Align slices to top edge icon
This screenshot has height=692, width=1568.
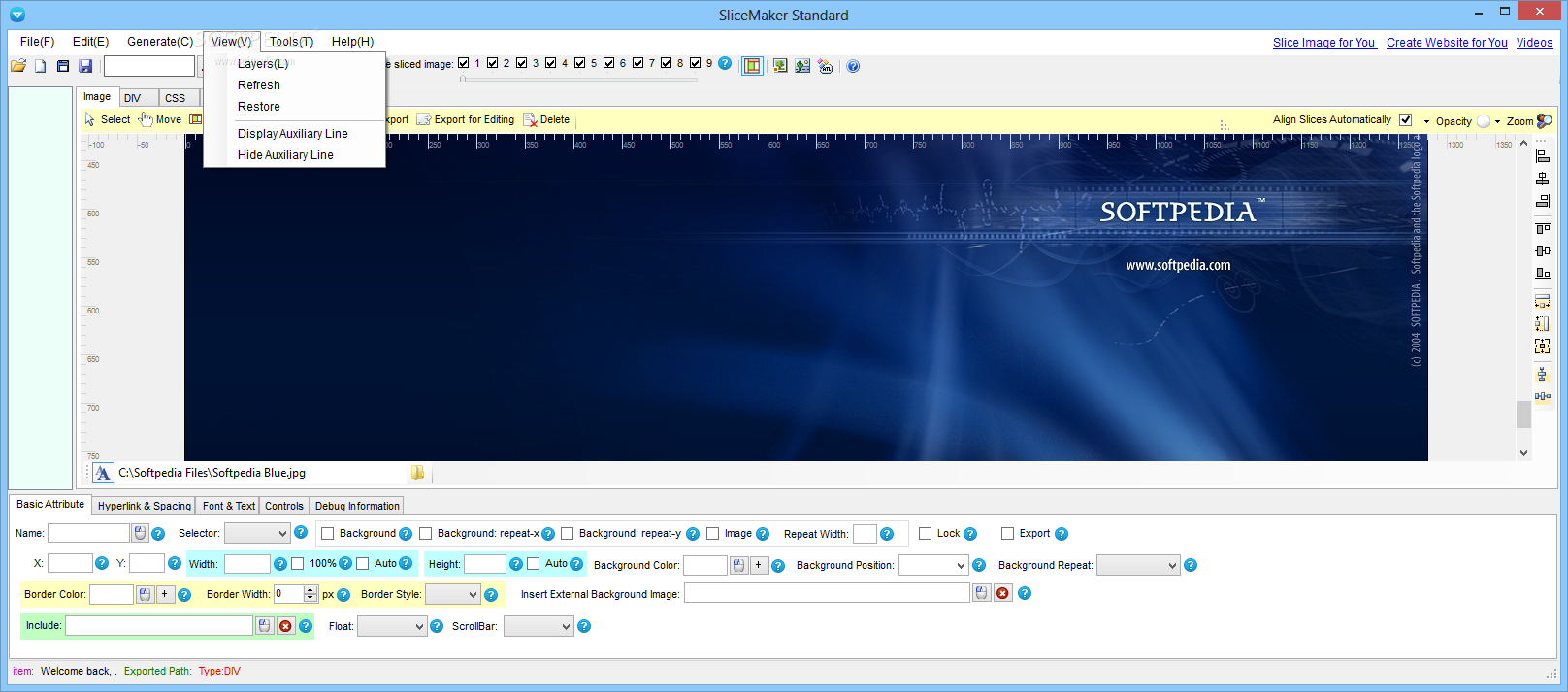[x=1543, y=228]
